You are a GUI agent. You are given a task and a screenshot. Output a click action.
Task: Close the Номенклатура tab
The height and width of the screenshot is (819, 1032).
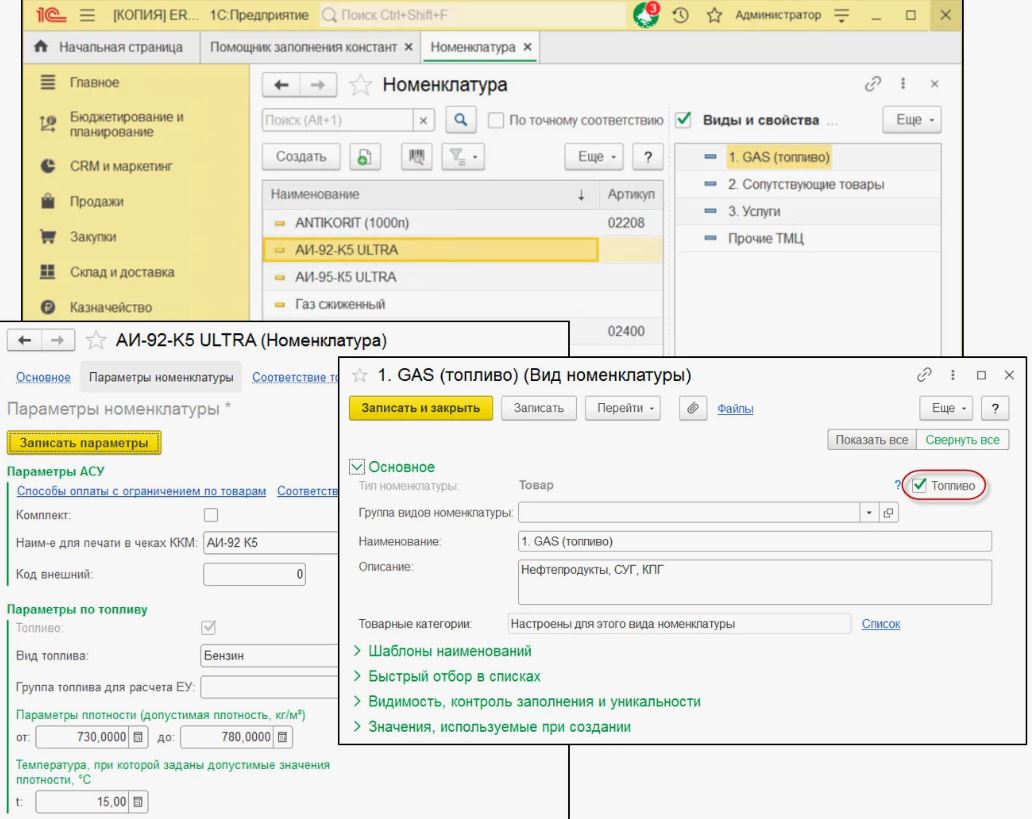(x=527, y=47)
